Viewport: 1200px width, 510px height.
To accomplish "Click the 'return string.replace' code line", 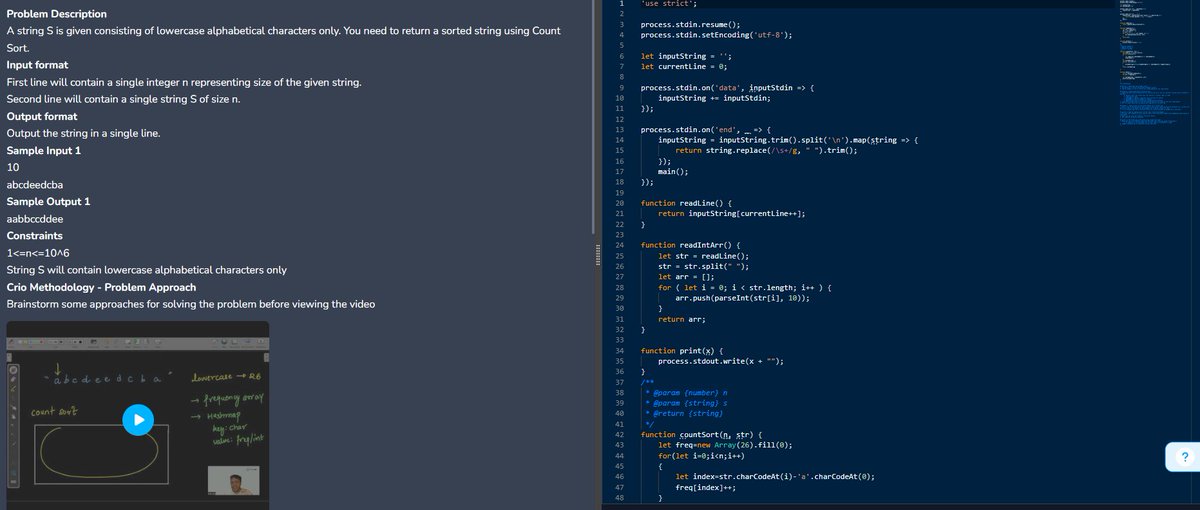I will [x=767, y=150].
